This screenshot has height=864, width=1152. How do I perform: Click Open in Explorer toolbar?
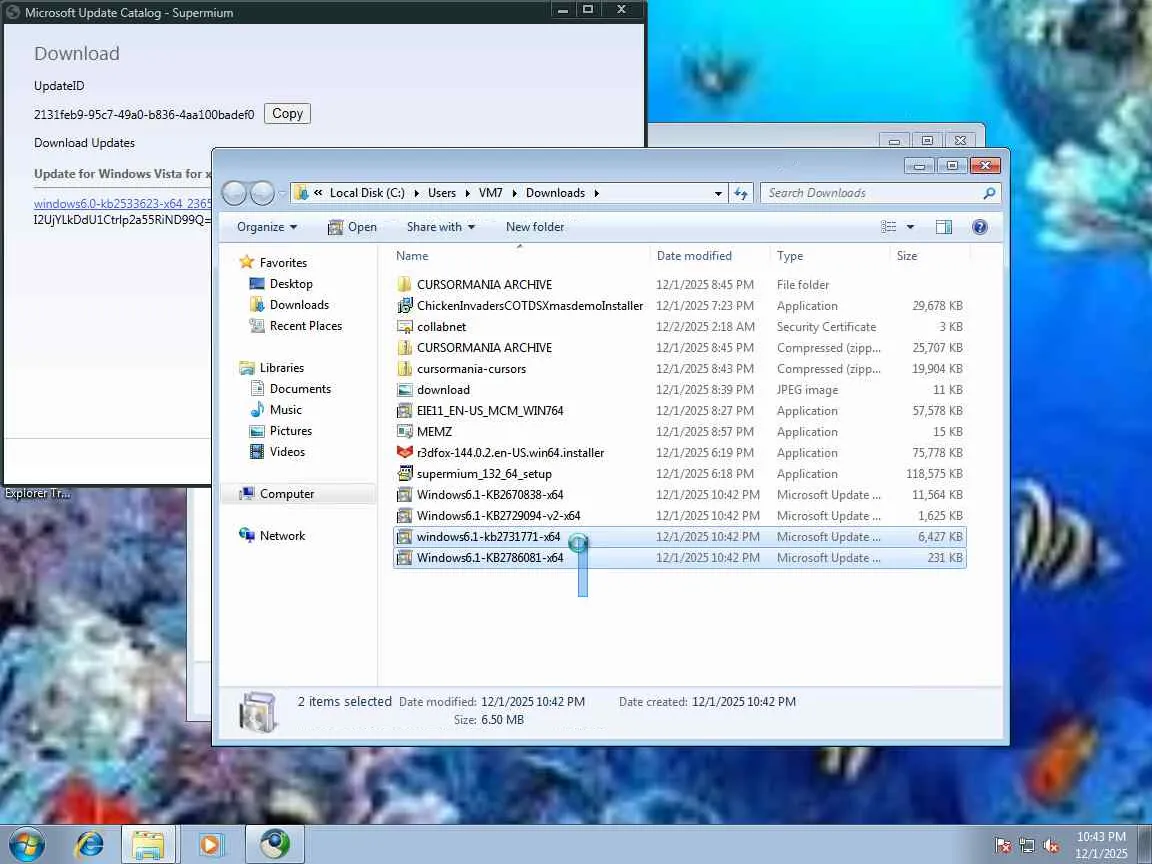tap(352, 227)
